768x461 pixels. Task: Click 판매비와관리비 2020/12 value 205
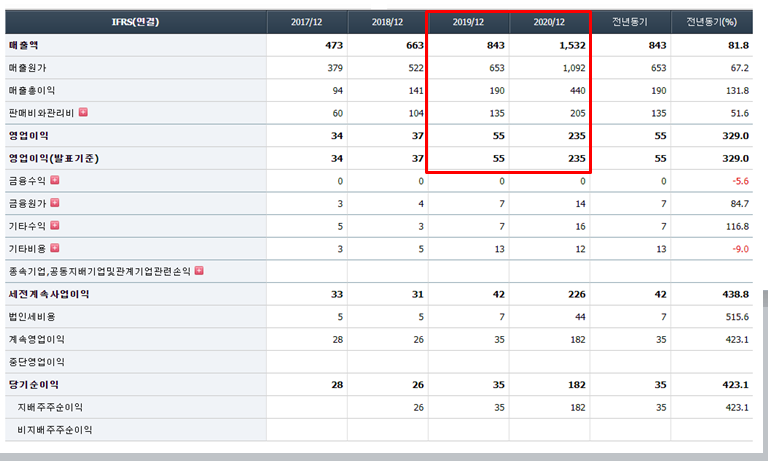pyautogui.click(x=578, y=113)
